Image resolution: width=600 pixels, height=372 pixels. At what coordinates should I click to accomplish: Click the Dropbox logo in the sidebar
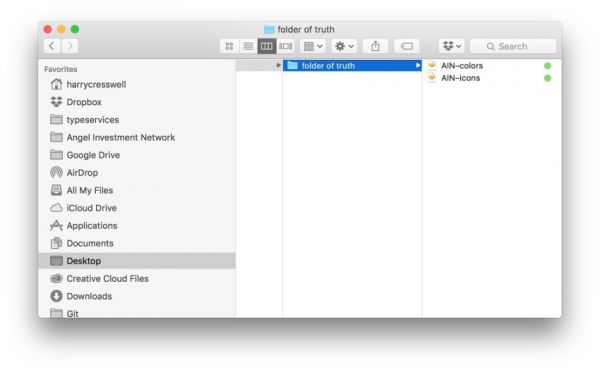tap(56, 102)
